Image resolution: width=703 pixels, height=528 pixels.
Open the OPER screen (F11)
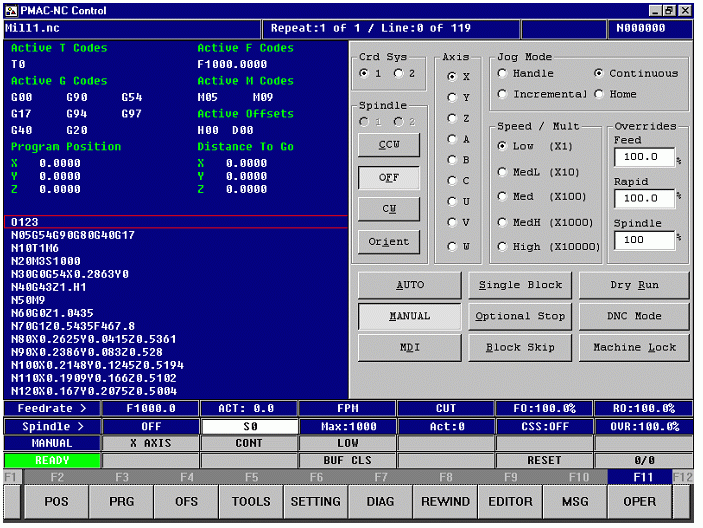[640, 502]
